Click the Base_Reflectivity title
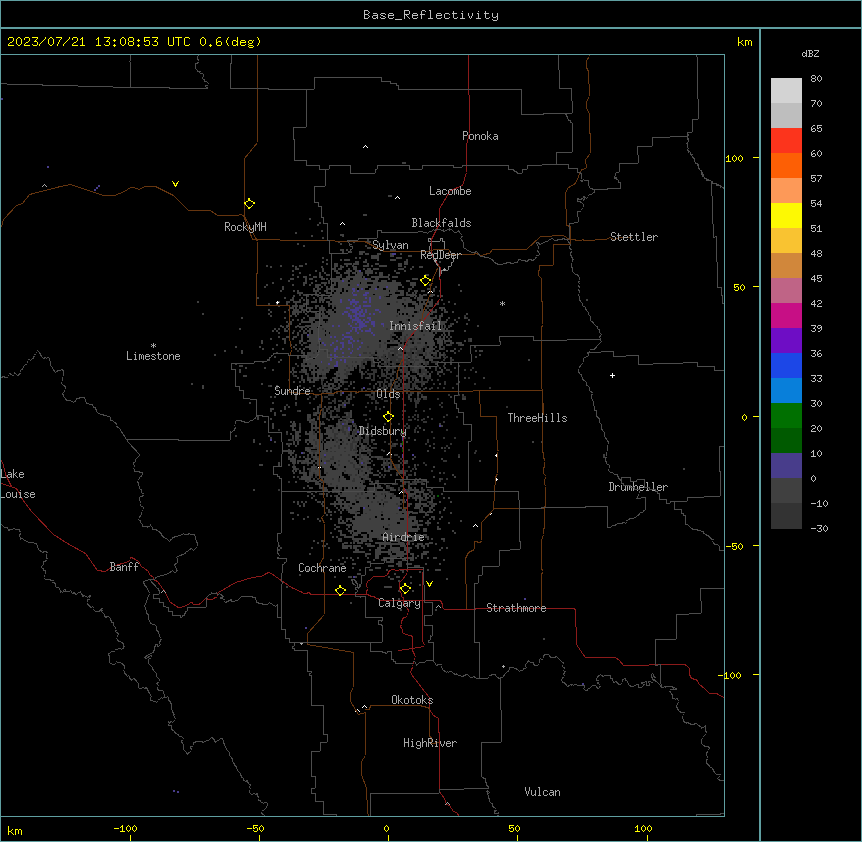862x842 pixels. click(431, 15)
